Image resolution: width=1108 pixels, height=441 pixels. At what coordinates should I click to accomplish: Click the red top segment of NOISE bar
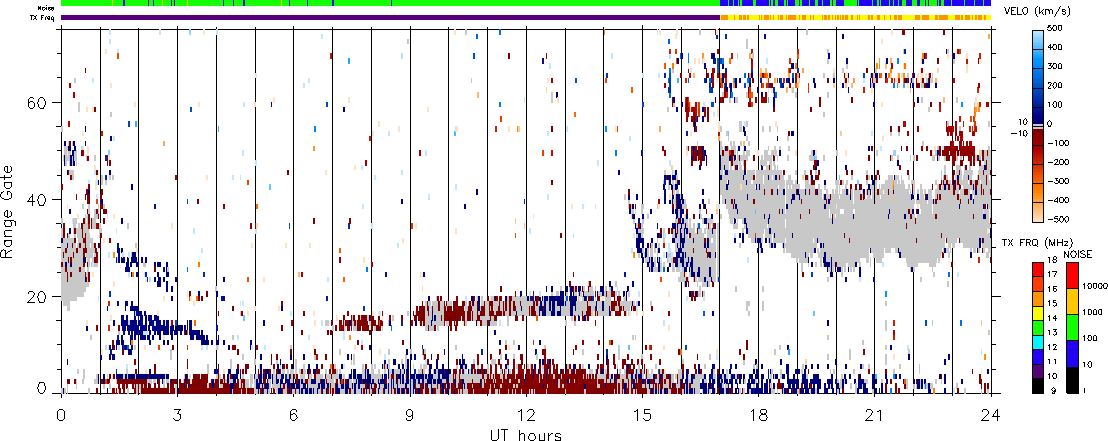coord(1073,275)
